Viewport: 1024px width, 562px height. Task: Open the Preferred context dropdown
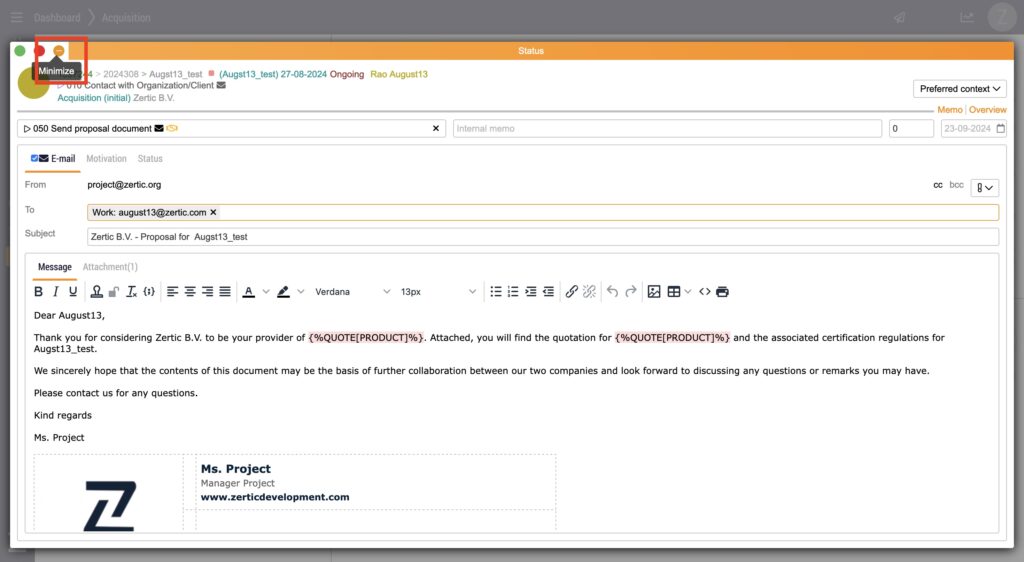[x=960, y=89]
